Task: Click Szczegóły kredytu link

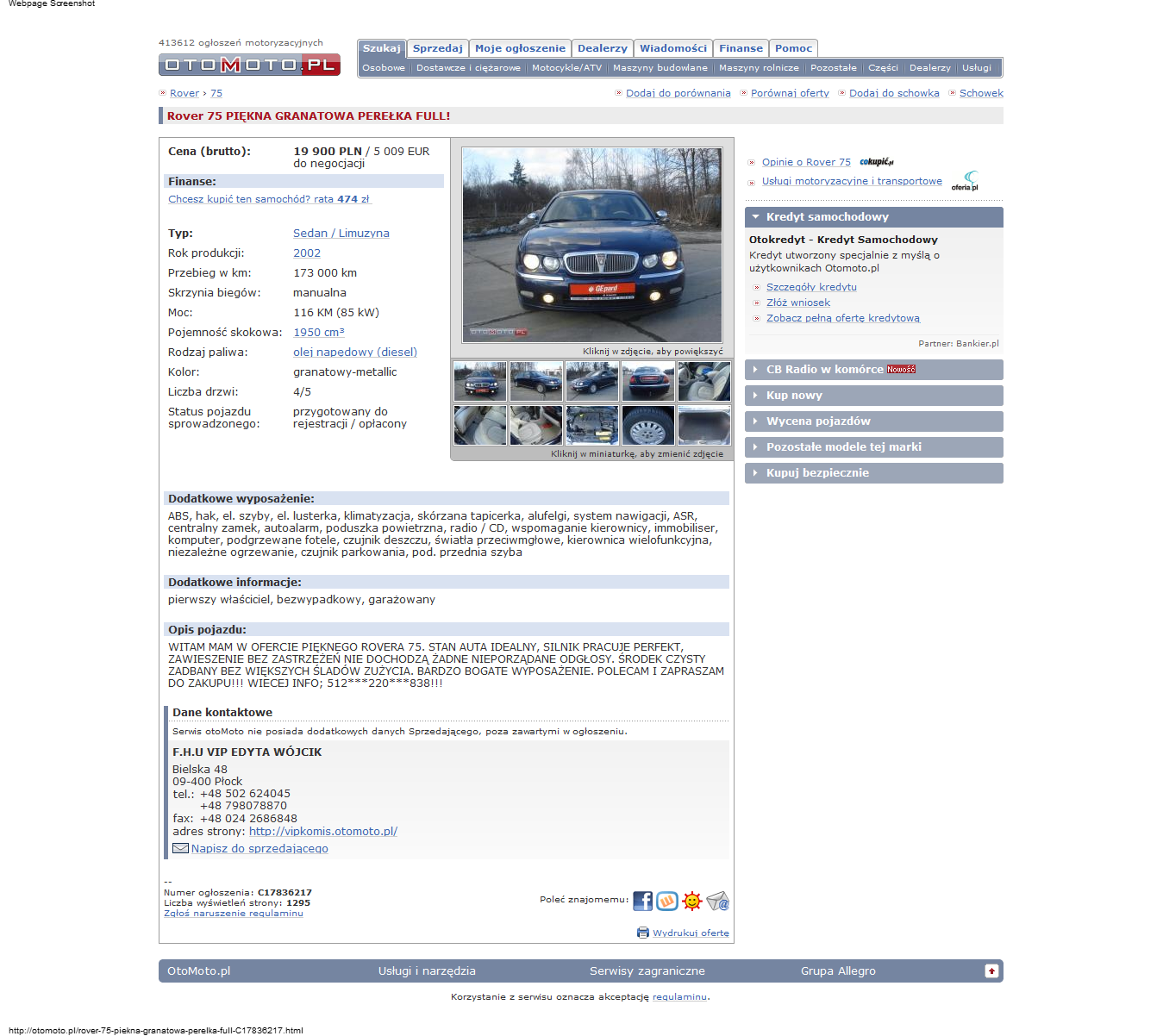Action: pyautogui.click(x=811, y=287)
